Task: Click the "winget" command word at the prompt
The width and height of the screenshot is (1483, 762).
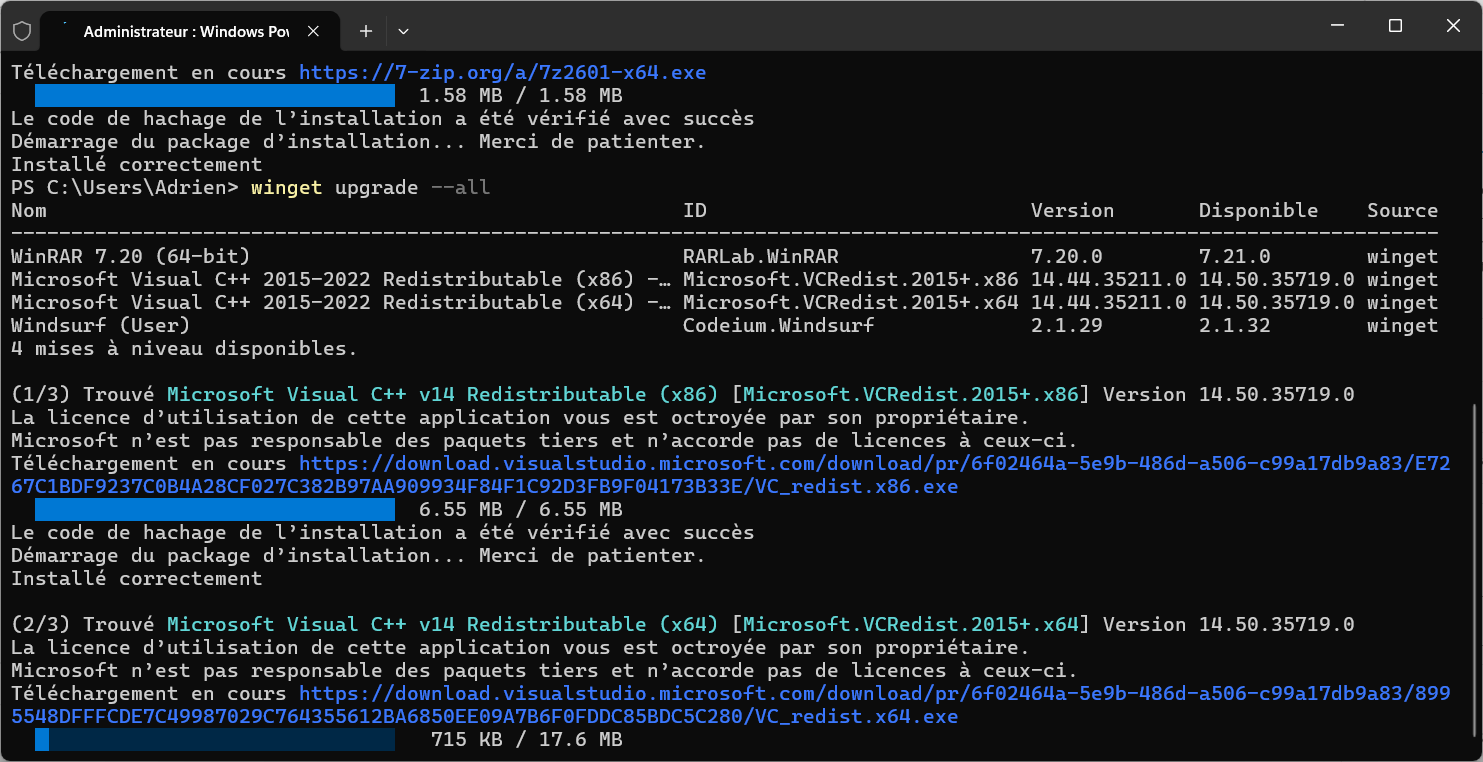Action: pyautogui.click(x=287, y=188)
